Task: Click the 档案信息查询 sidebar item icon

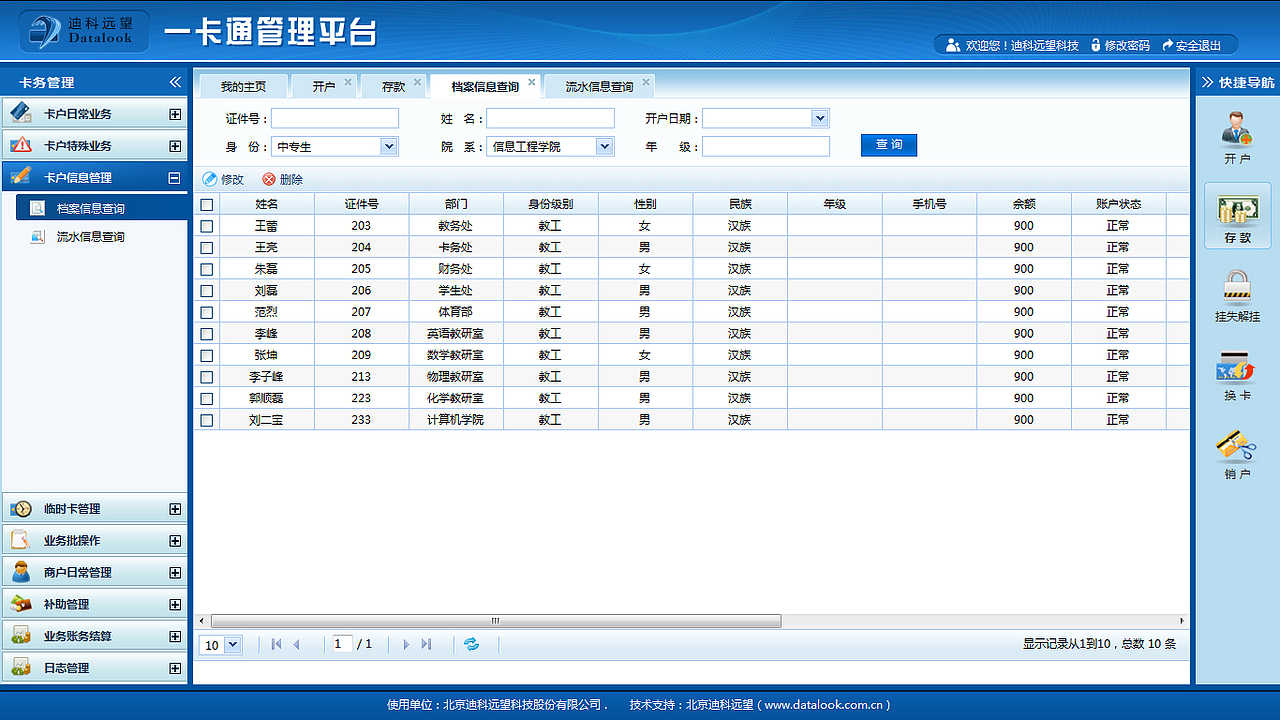Action: pyautogui.click(x=37, y=208)
